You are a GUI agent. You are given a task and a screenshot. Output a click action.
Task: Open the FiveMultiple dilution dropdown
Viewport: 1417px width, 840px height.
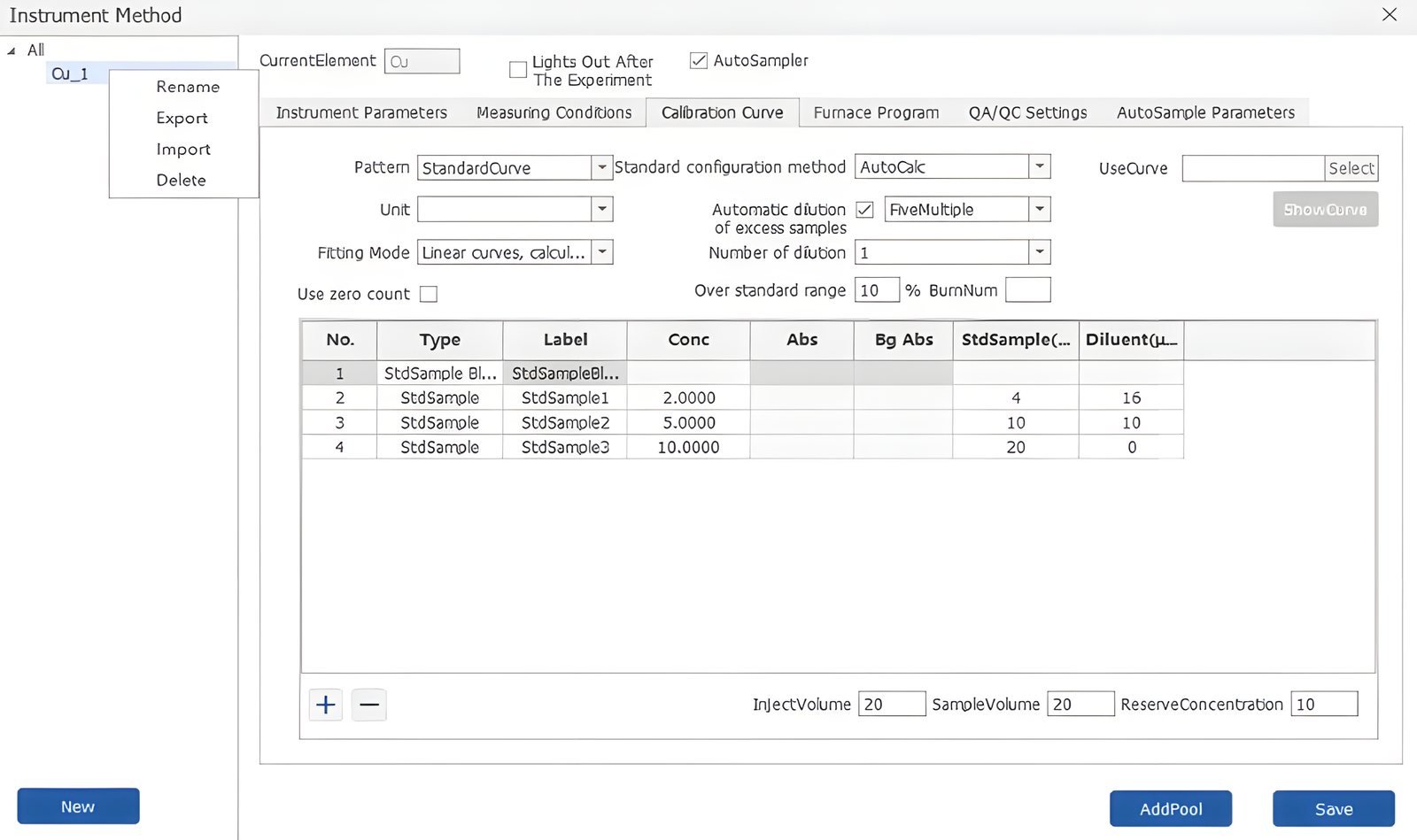click(1040, 209)
